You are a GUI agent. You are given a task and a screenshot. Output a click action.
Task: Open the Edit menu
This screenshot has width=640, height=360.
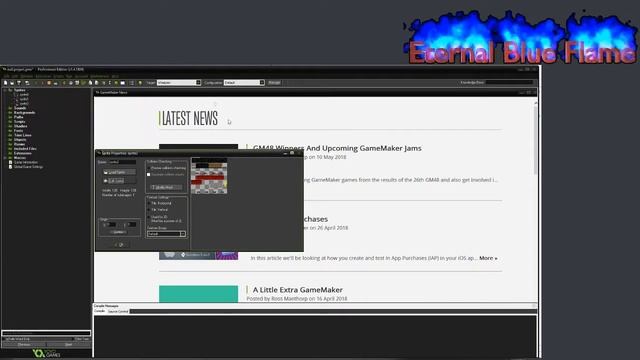(x=15, y=76)
